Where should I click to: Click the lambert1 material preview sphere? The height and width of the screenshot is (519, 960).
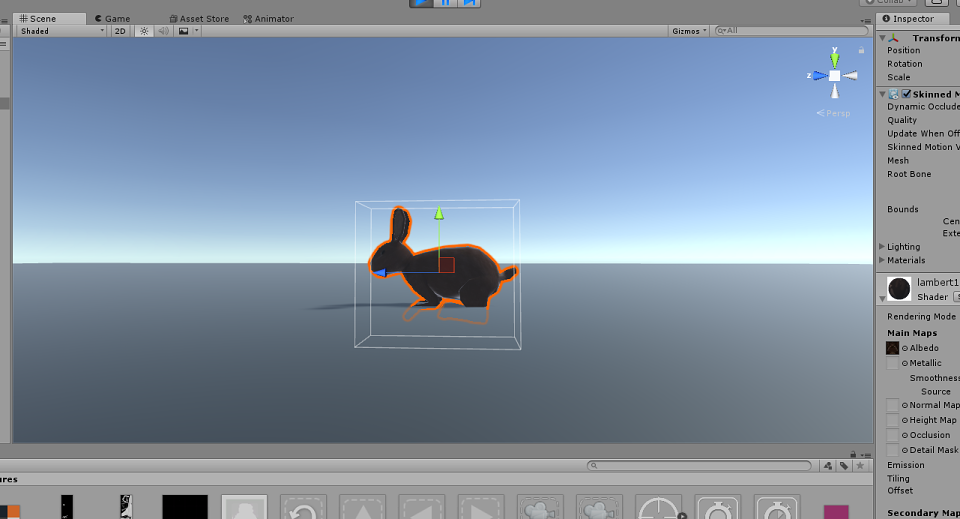(x=899, y=288)
